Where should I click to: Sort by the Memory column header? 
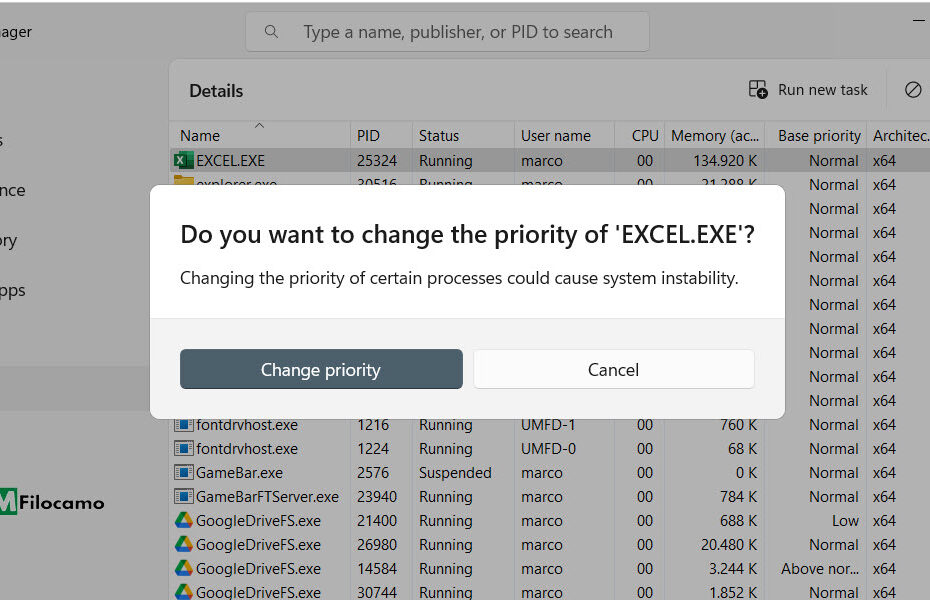point(715,136)
